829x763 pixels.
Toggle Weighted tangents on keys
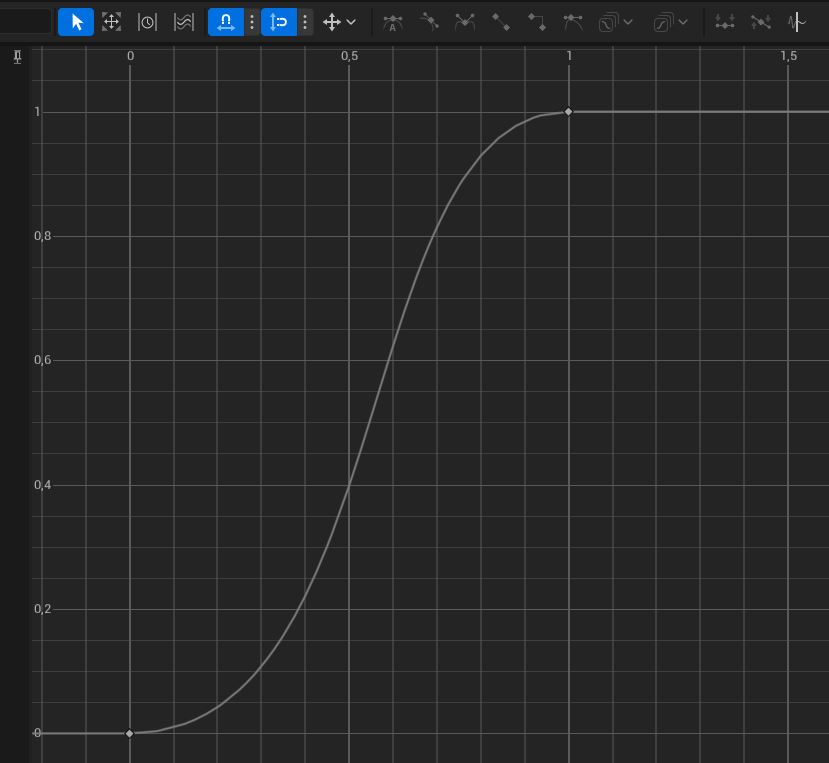click(x=573, y=22)
